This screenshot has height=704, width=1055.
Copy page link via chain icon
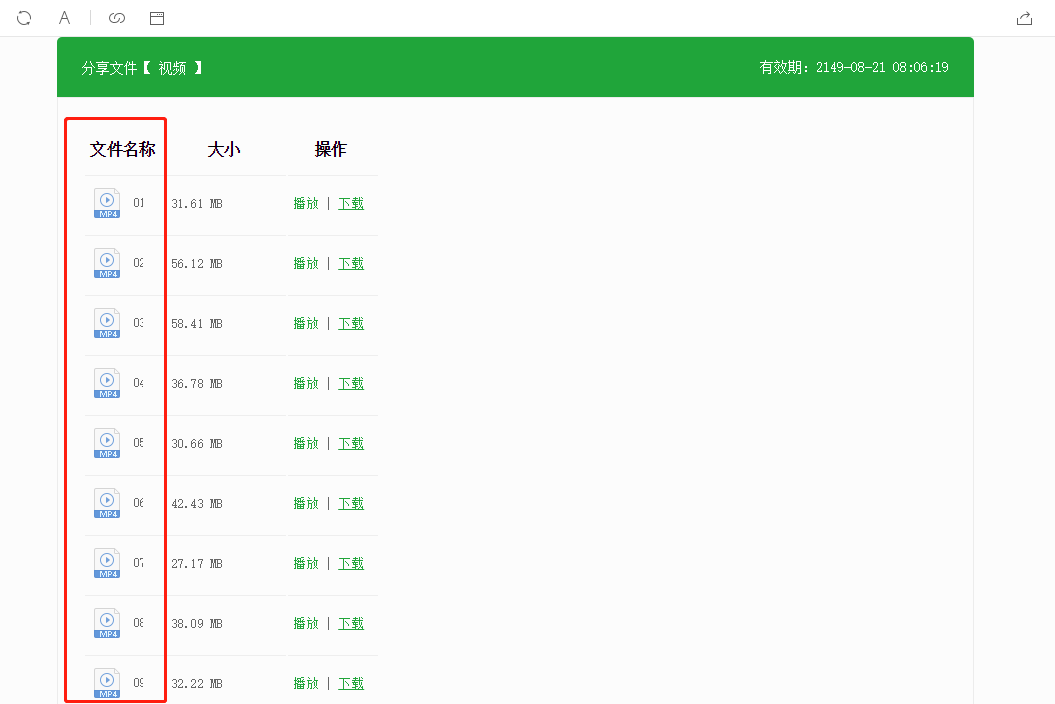tap(117, 18)
